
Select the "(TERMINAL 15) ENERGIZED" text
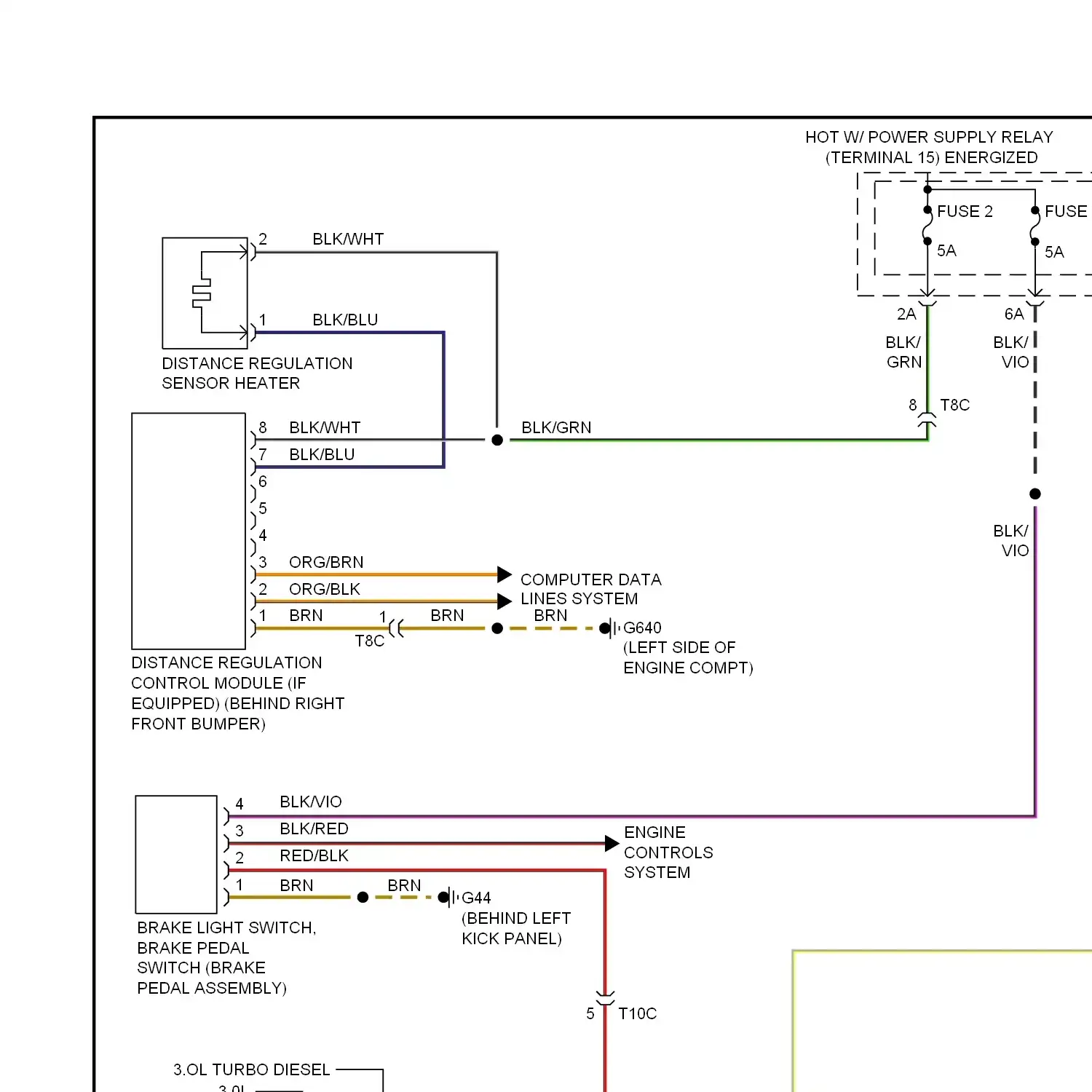(x=931, y=157)
